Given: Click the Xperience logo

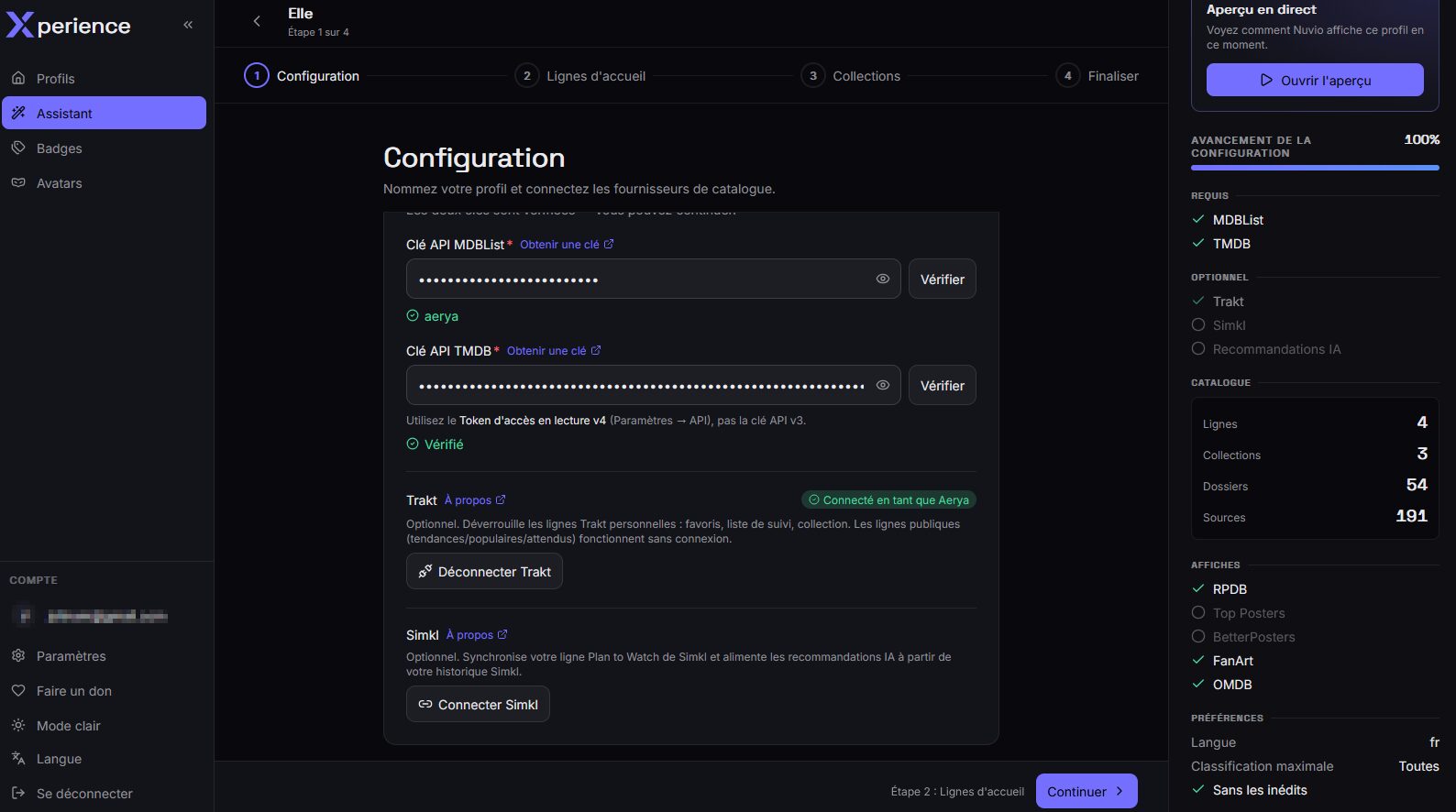Looking at the screenshot, I should (69, 25).
